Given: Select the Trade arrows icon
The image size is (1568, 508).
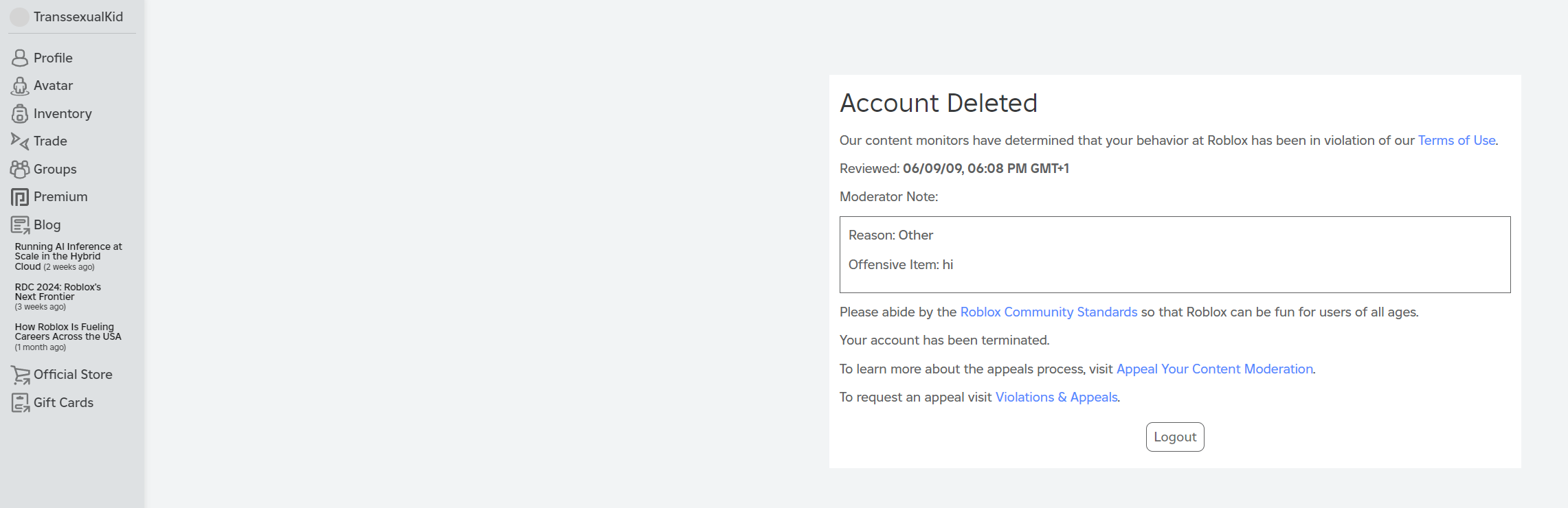Looking at the screenshot, I should point(20,141).
